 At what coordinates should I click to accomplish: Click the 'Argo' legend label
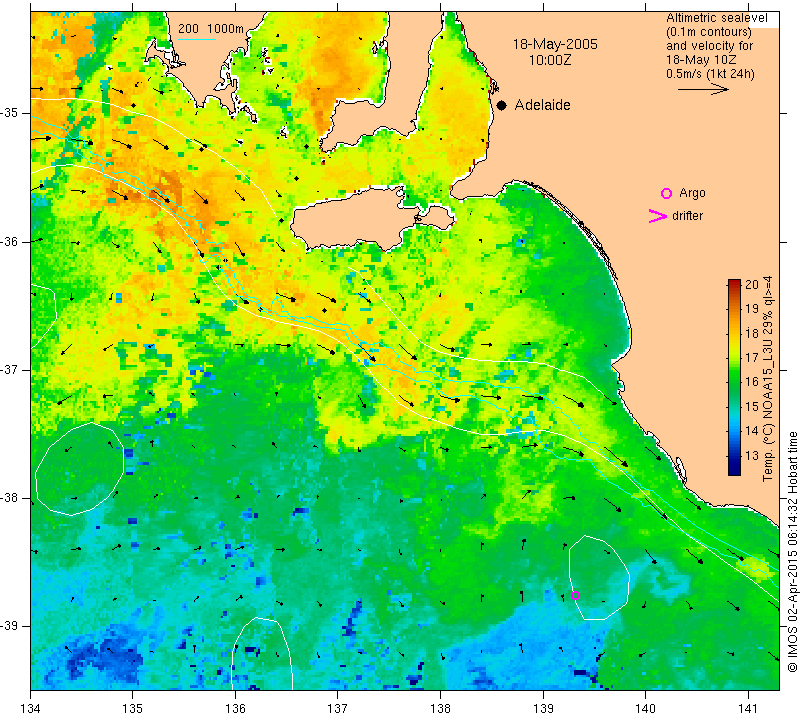coord(692,193)
